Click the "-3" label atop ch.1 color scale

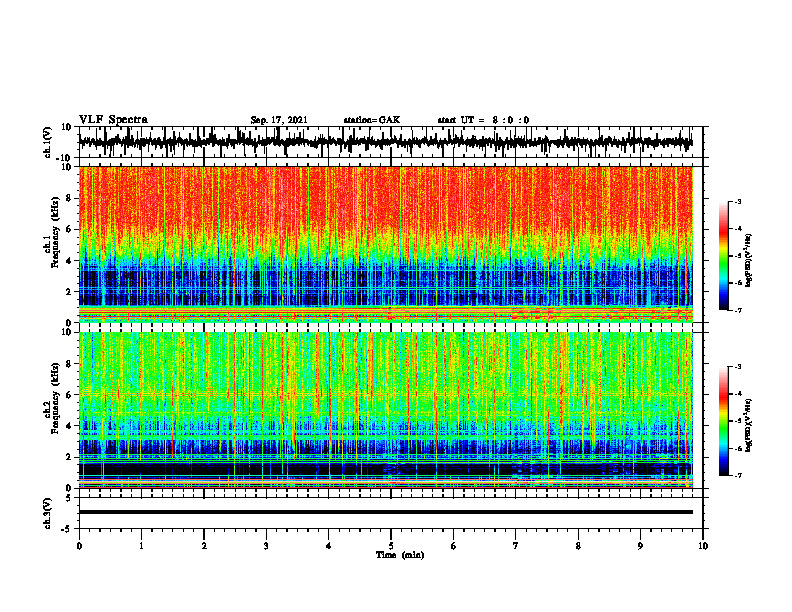click(738, 201)
